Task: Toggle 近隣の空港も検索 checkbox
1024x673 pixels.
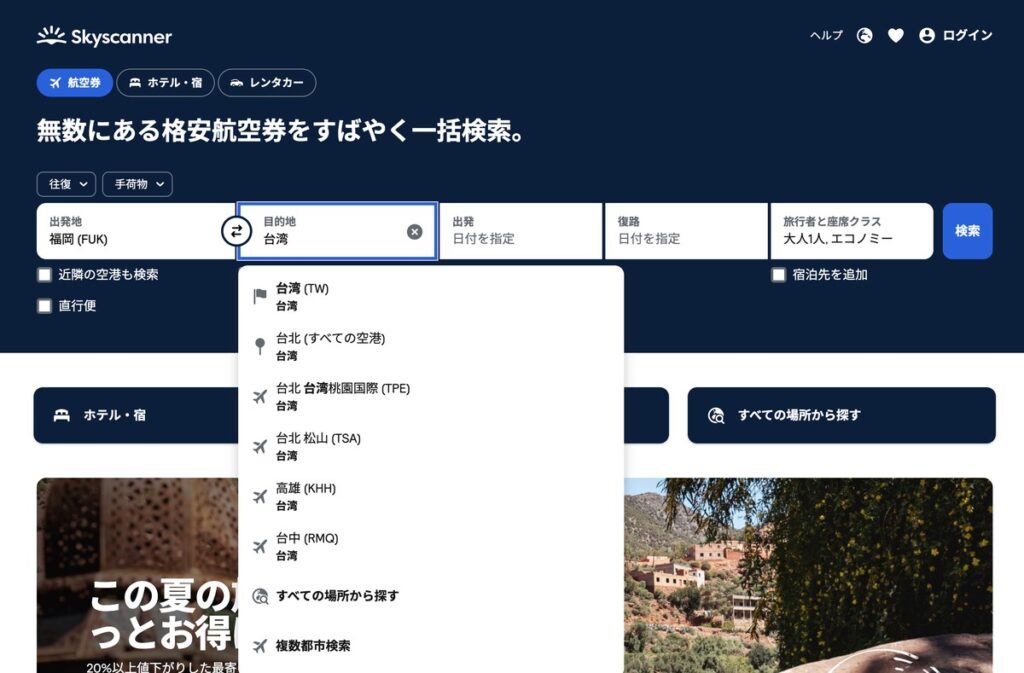Action: tap(44, 275)
